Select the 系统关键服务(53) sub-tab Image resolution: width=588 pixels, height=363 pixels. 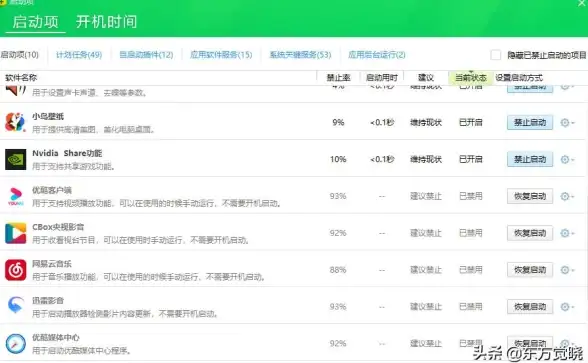[x=300, y=55]
